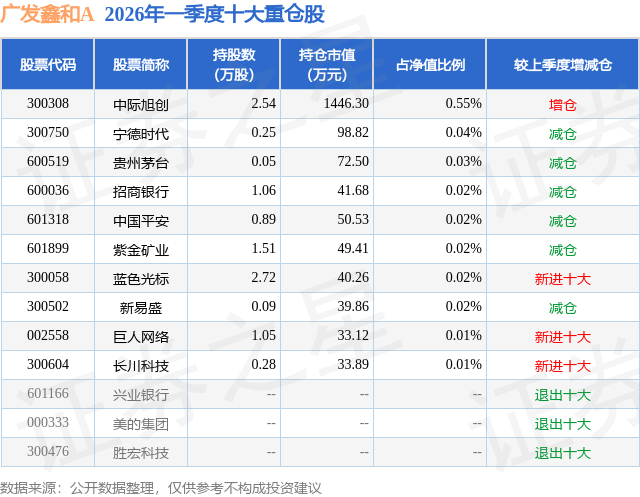This screenshot has height=497, width=640.
Task: Click stock code 601899
Action: pyautogui.click(x=48, y=248)
